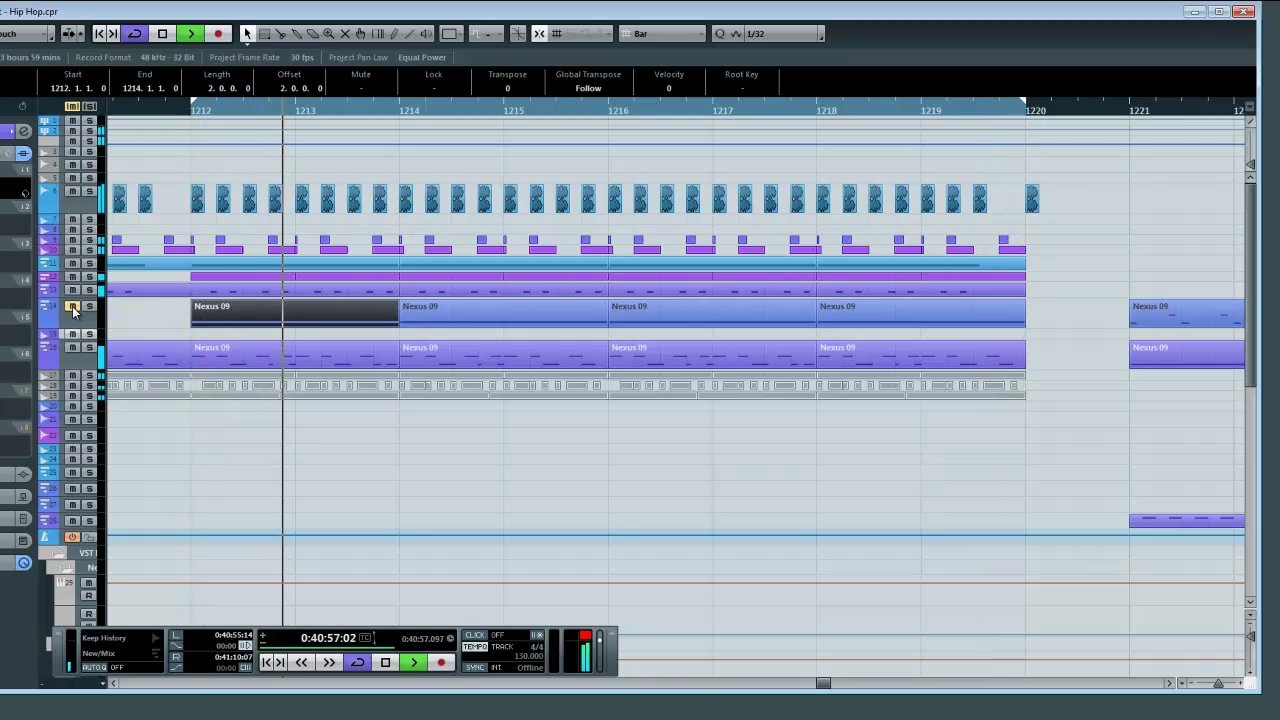1280x720 pixels.
Task: Edit the End position value
Action: click(150, 88)
